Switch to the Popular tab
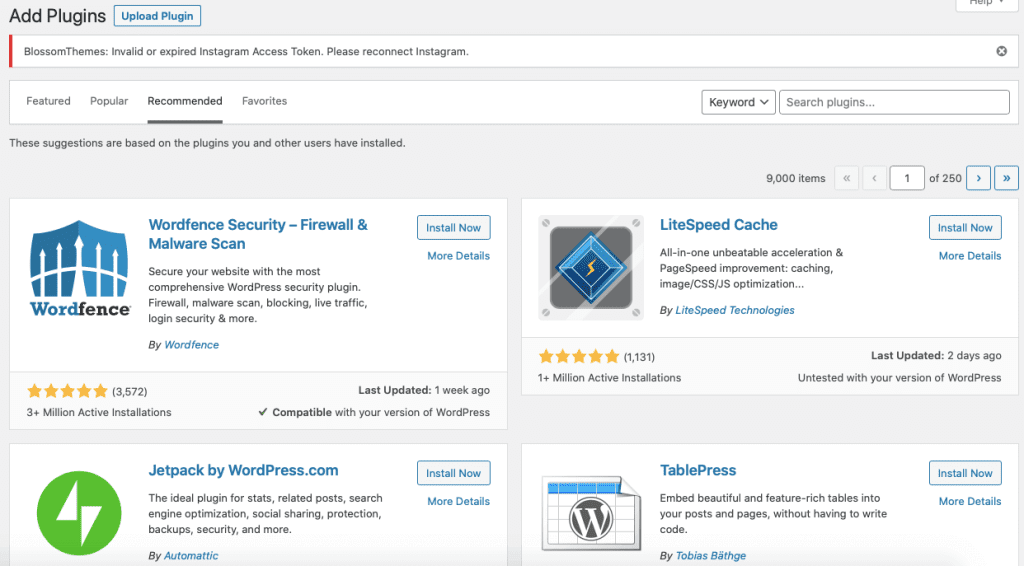1024x566 pixels. point(109,101)
